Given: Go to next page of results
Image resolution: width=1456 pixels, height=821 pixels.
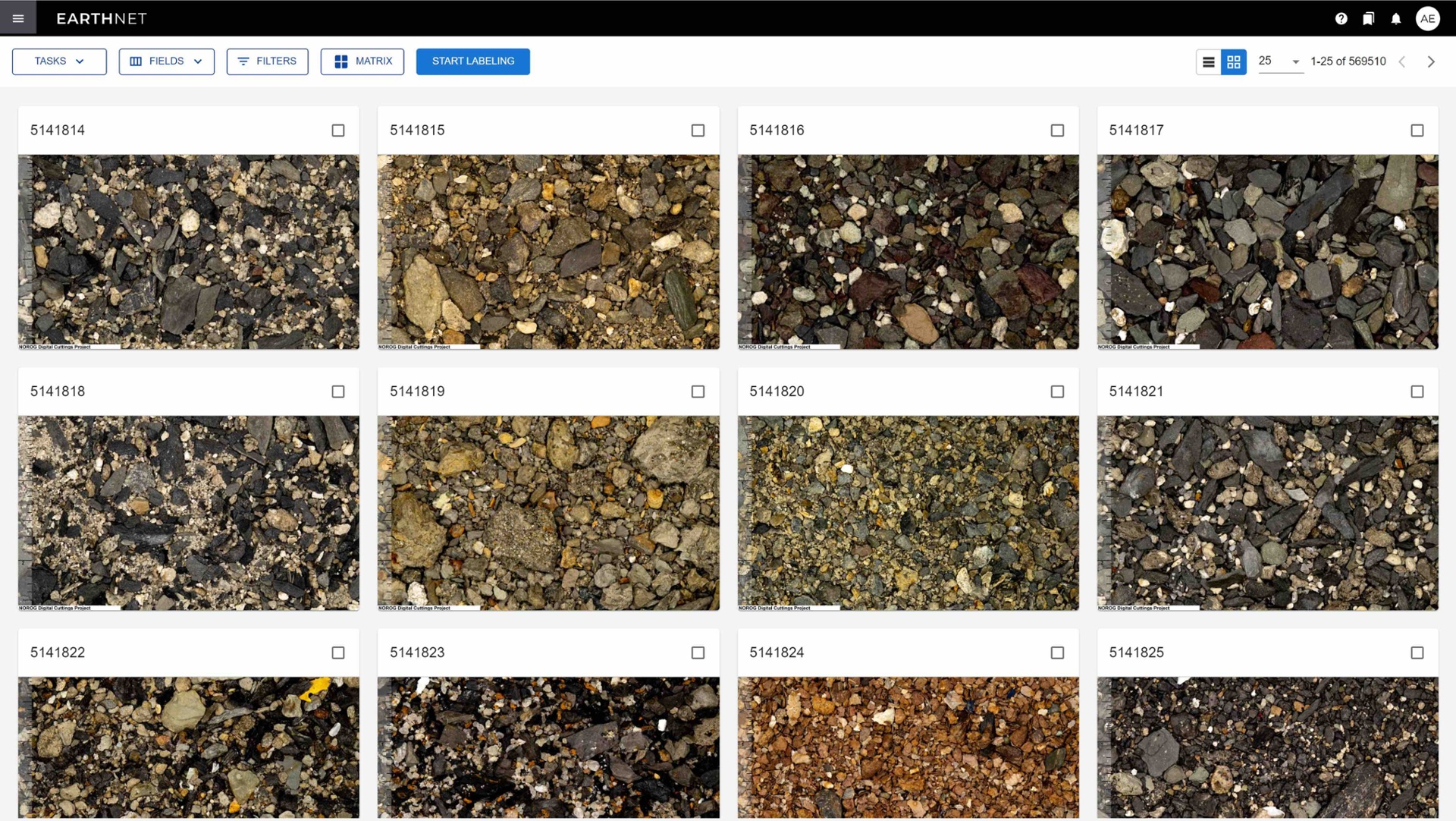Looking at the screenshot, I should point(1431,62).
